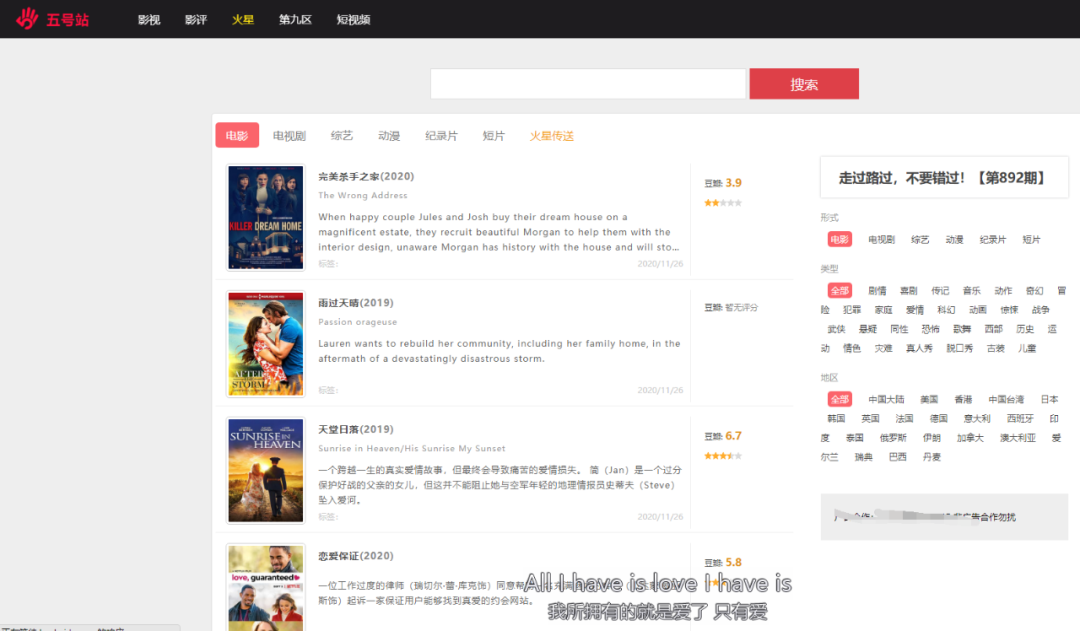The height and width of the screenshot is (631, 1080).
Task: Switch to the 电视剧 tab
Action: 289,136
